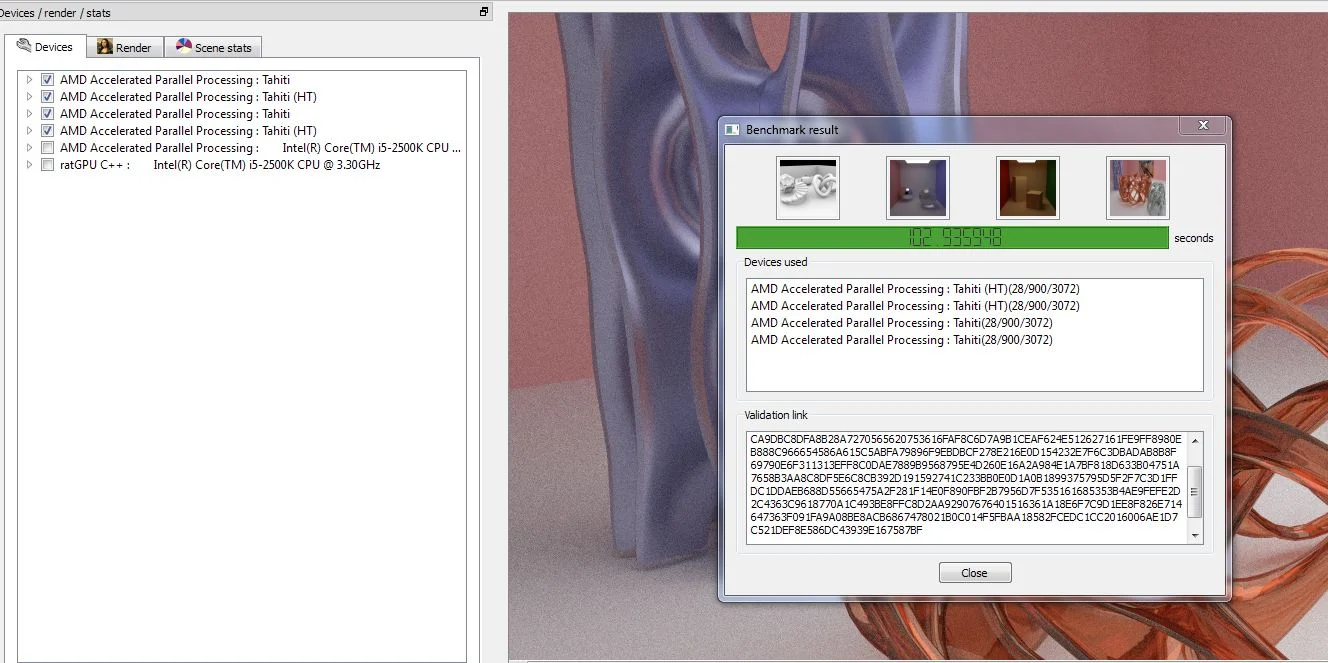The width and height of the screenshot is (1328, 663).
Task: Open the spheres Cornell box benchmark thumbnail
Action: pyautogui.click(x=918, y=188)
